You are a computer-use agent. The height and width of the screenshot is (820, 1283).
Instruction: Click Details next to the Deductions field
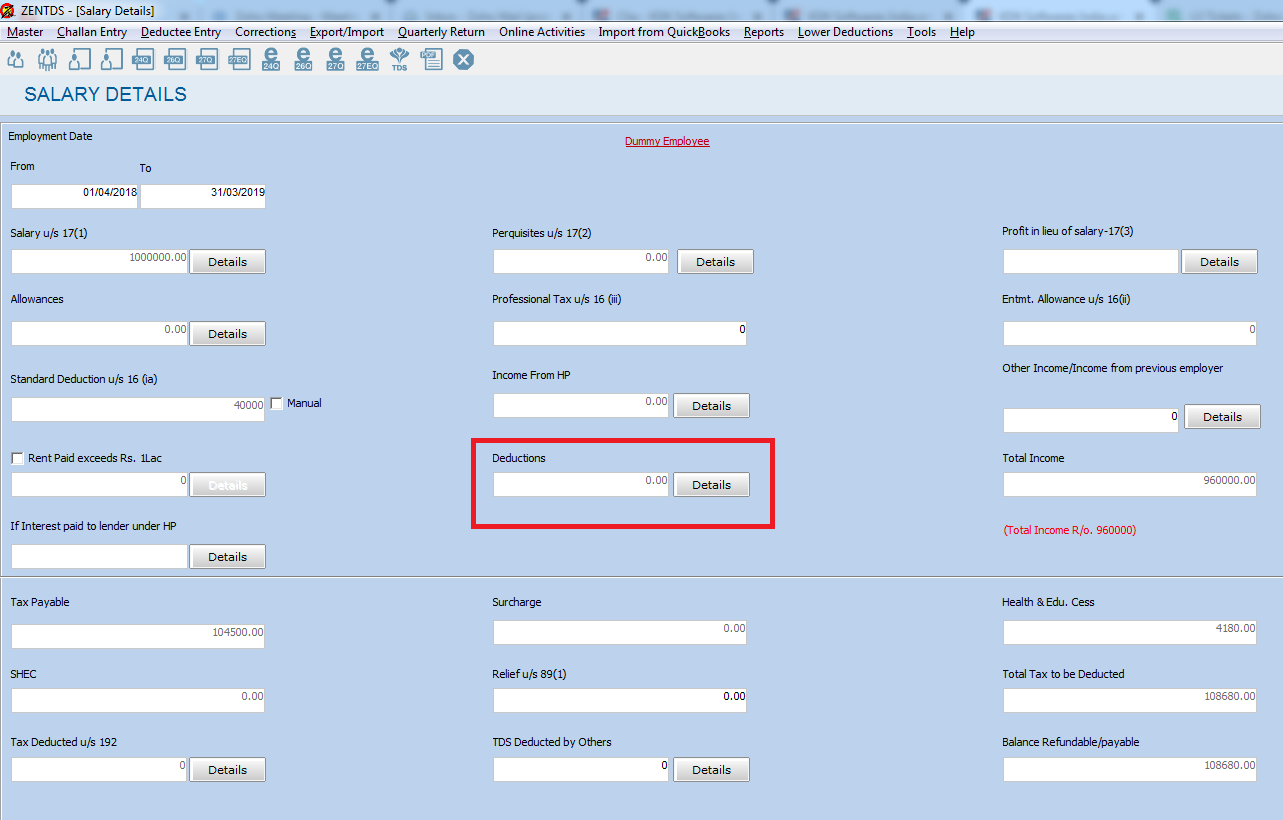tap(711, 485)
